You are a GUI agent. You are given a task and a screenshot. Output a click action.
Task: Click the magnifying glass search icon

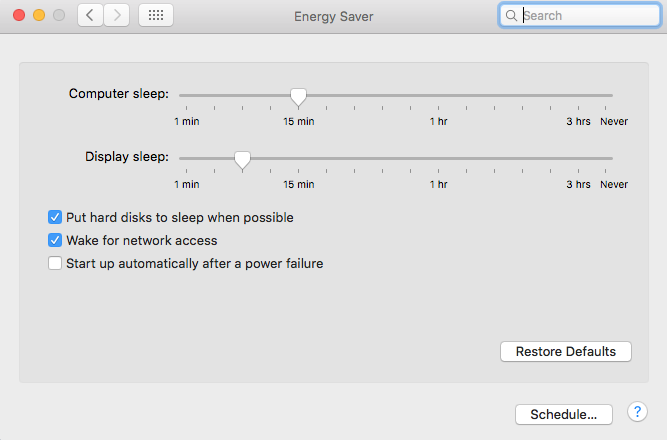pyautogui.click(x=511, y=16)
